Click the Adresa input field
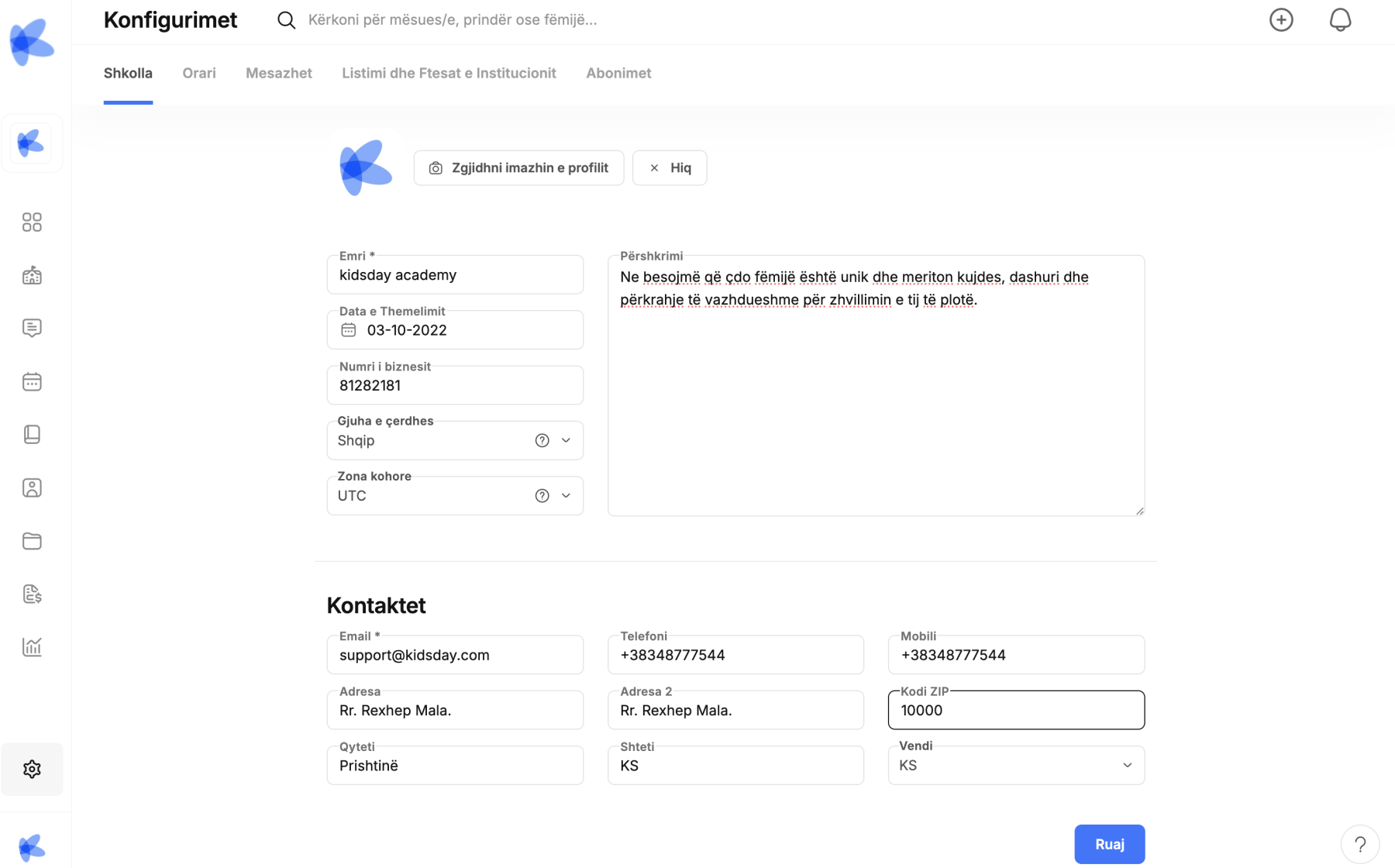 click(x=455, y=709)
